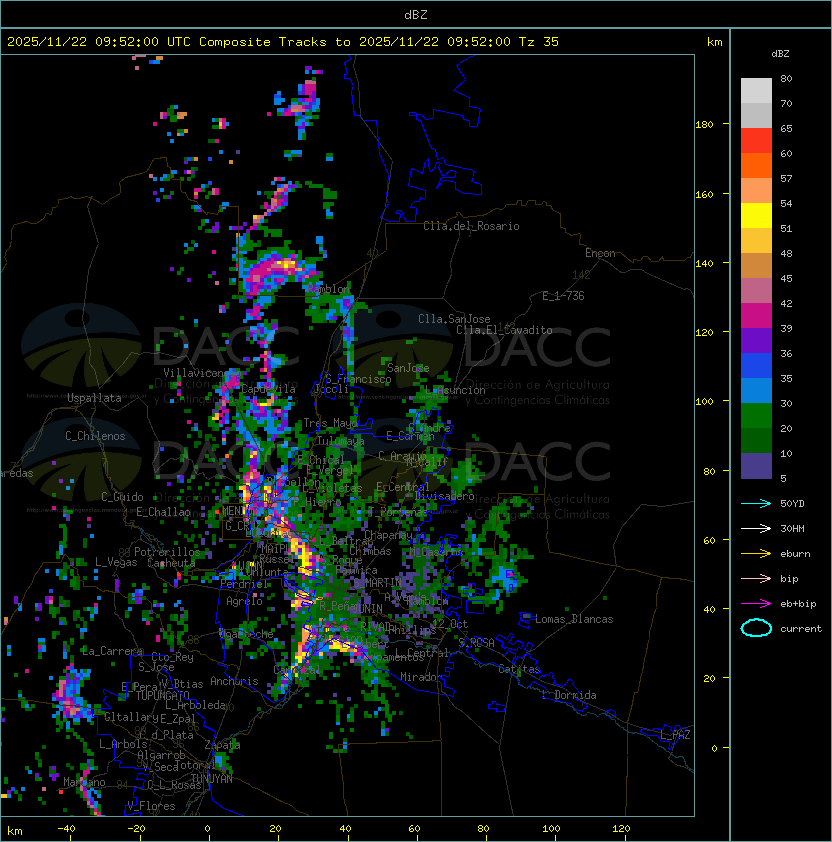The image size is (832, 842).
Task: Select the purple 36–39 legend swatch
Action: tap(756, 340)
